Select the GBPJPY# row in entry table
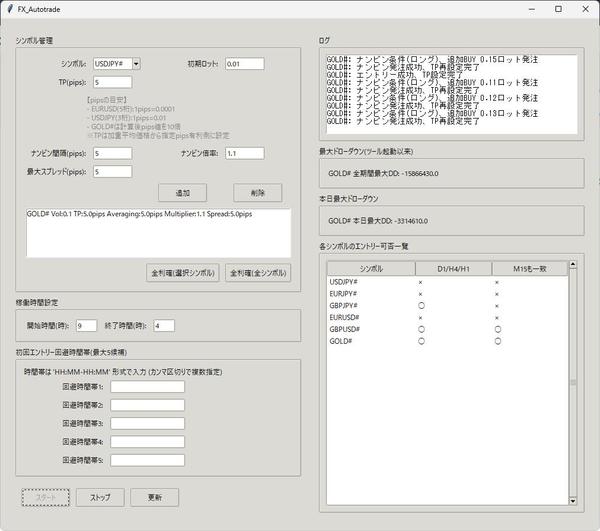This screenshot has height=531, width=600. click(447, 306)
